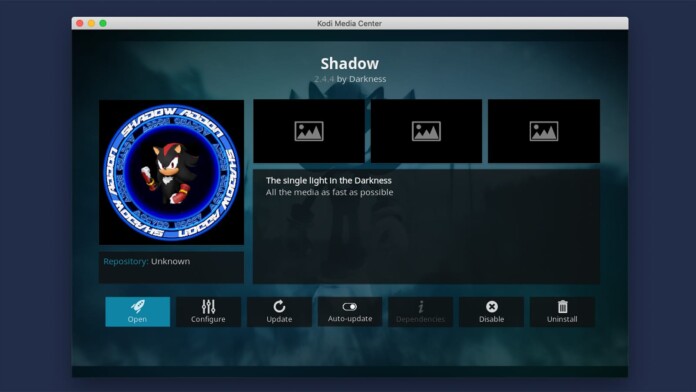The width and height of the screenshot is (696, 392).
Task: Click the Kodi Media Center title bar text
Action: 349,24
